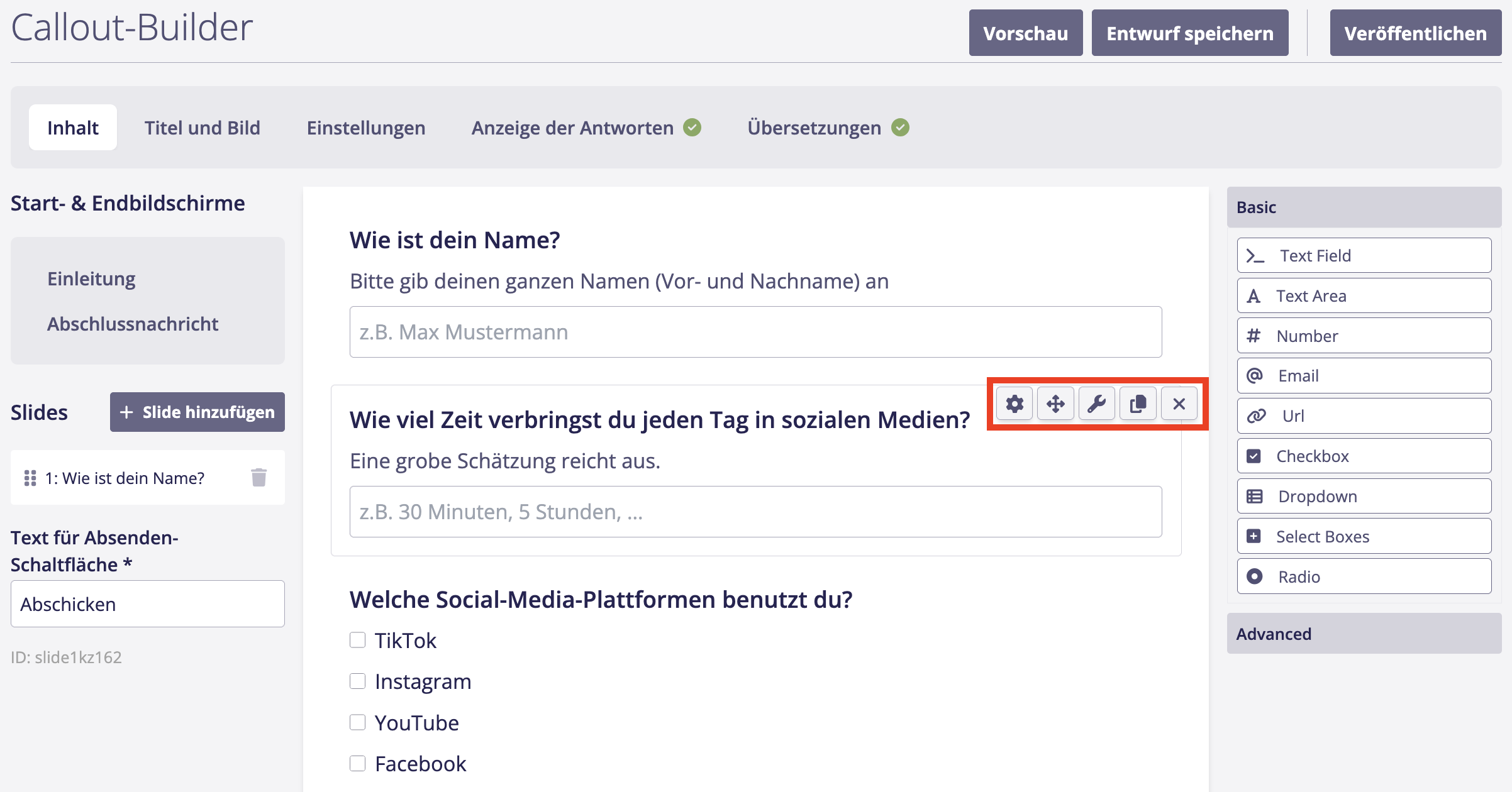Add an Email component from the Basic panel

[x=1364, y=376]
